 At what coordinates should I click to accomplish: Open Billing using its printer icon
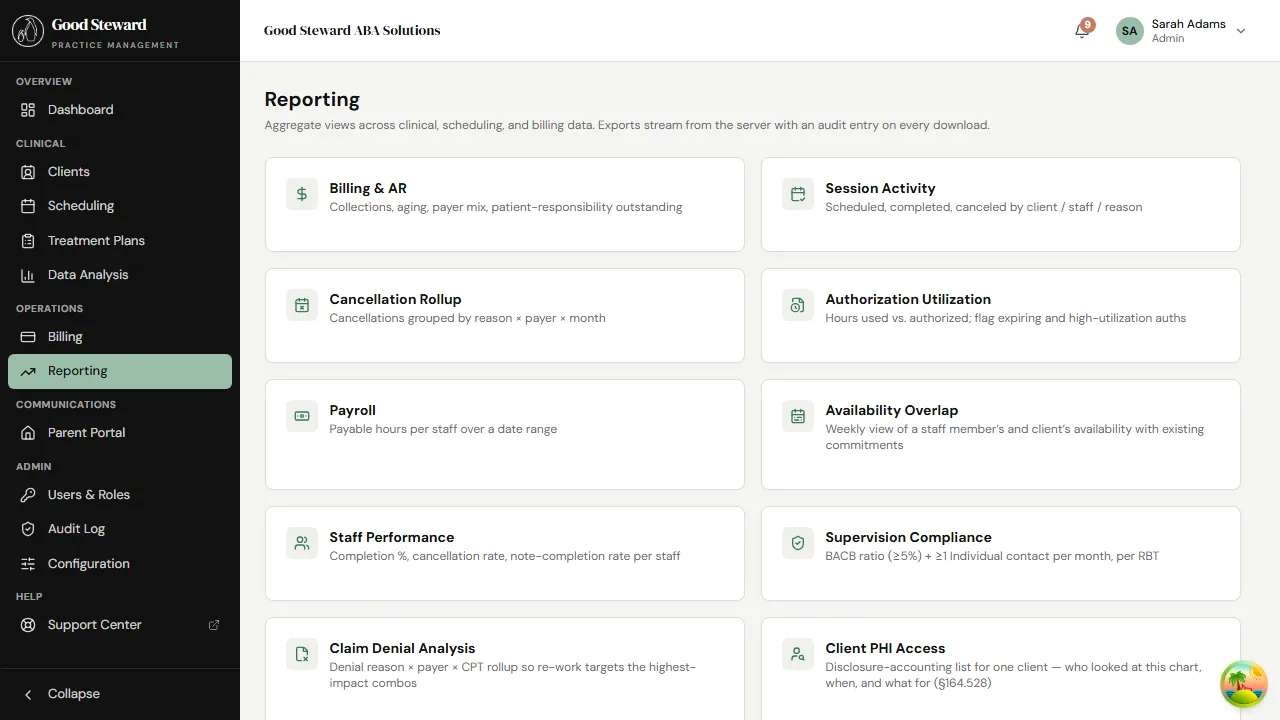(x=29, y=336)
